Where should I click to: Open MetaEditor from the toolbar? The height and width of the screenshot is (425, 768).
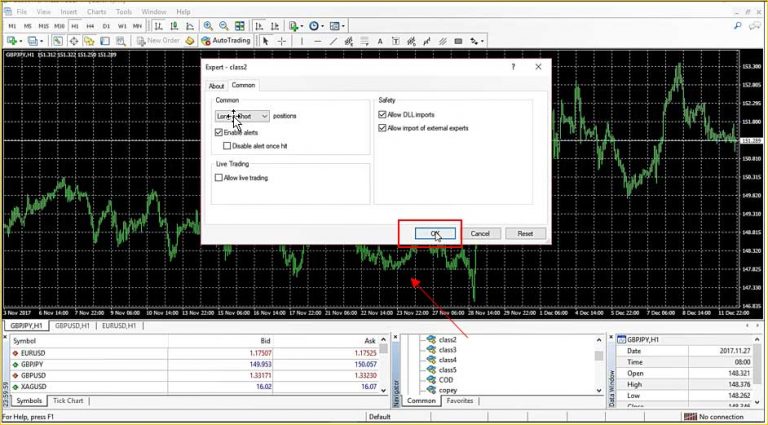(x=190, y=41)
